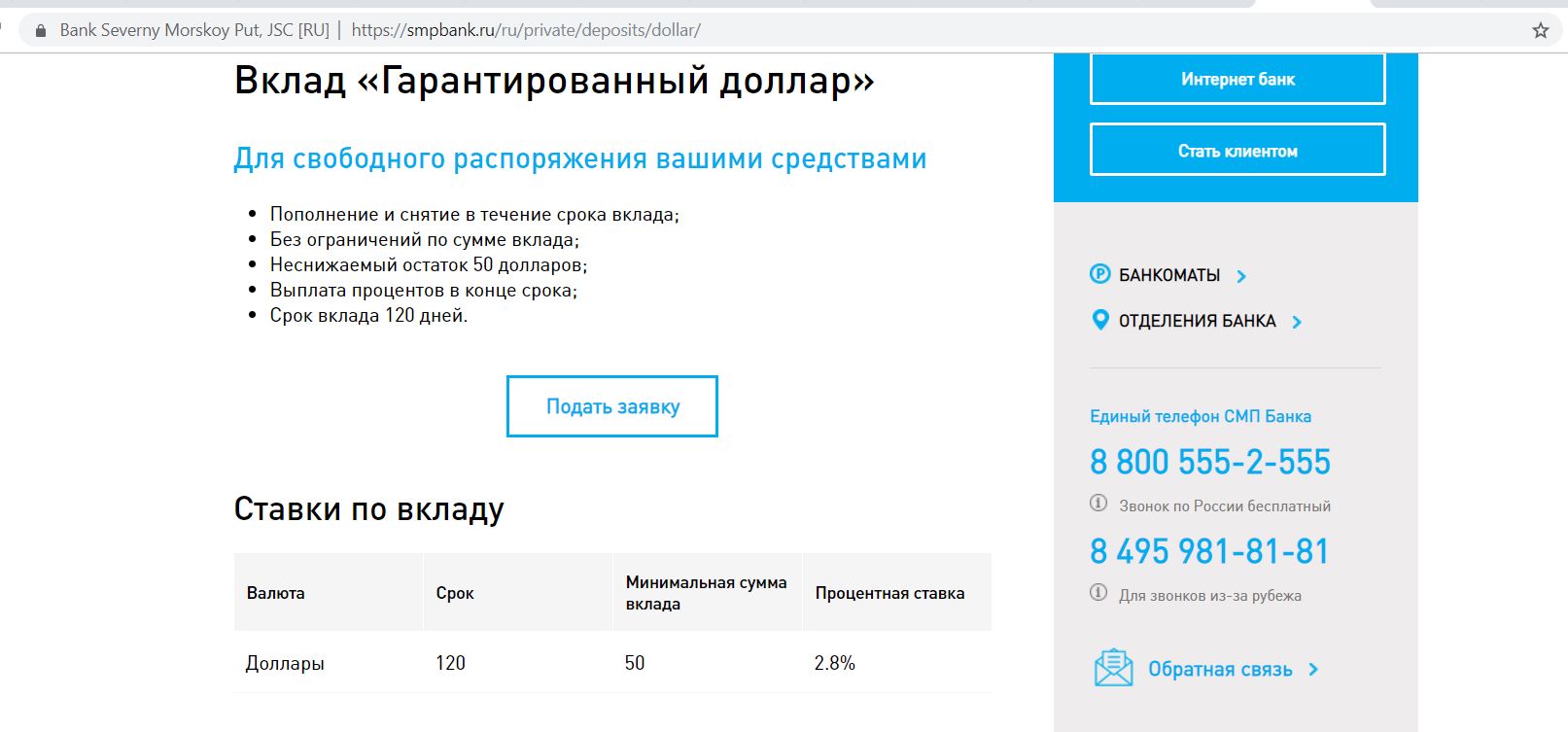Open the Обратная связь link
The width and height of the screenshot is (1568, 732).
1220,669
